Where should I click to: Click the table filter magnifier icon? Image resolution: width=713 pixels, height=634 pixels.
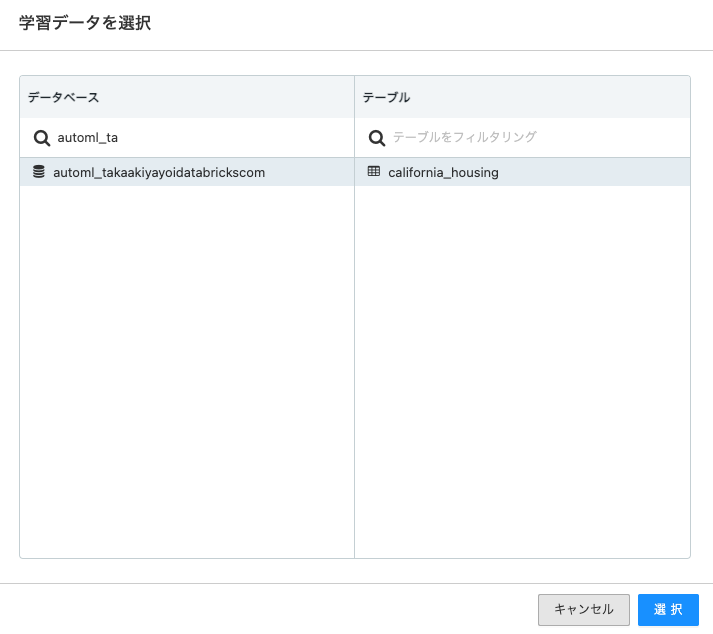click(x=377, y=138)
